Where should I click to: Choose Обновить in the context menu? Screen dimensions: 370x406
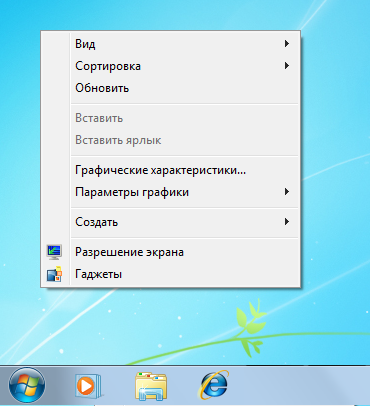pyautogui.click(x=170, y=88)
